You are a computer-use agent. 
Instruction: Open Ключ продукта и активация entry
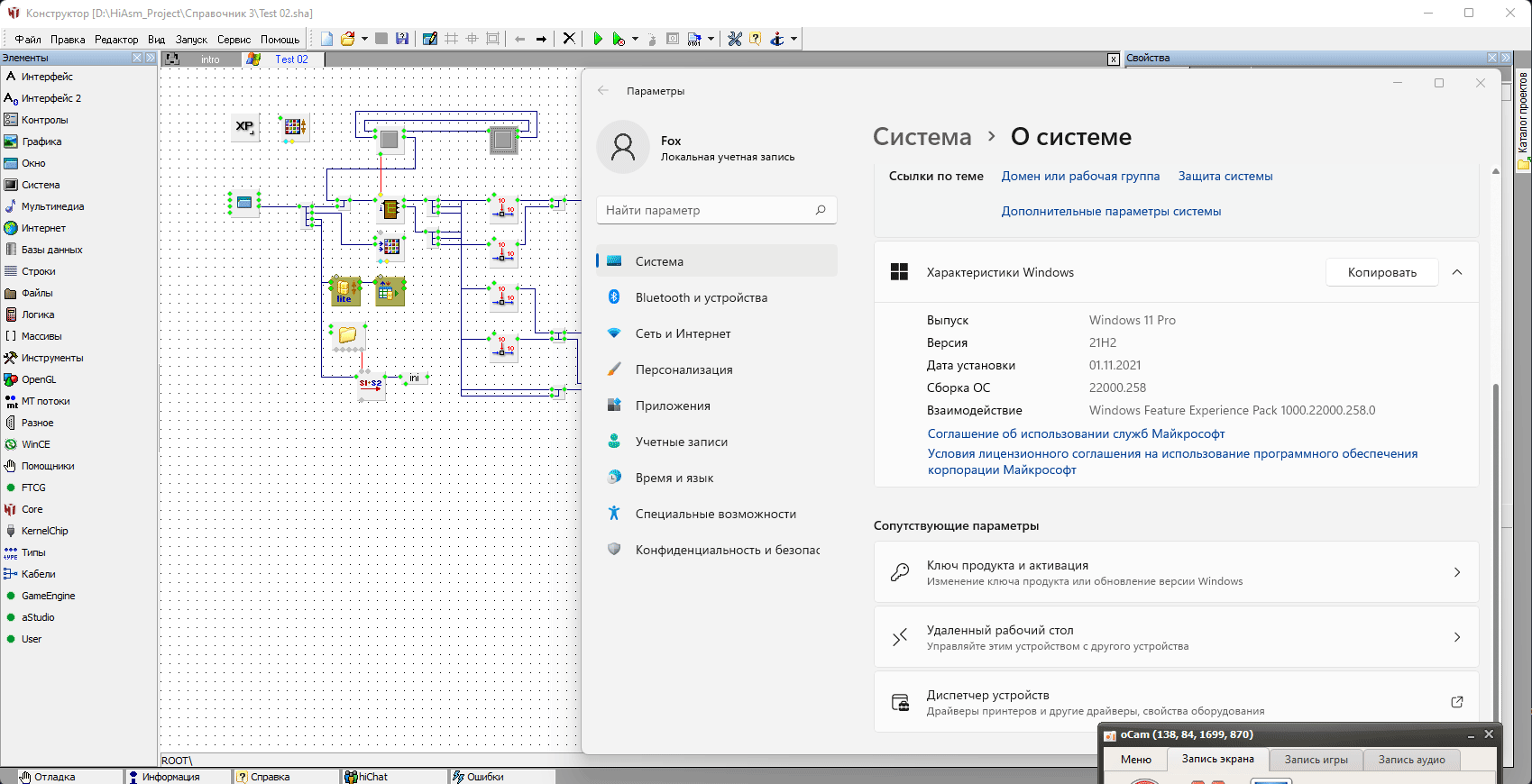(x=1177, y=572)
